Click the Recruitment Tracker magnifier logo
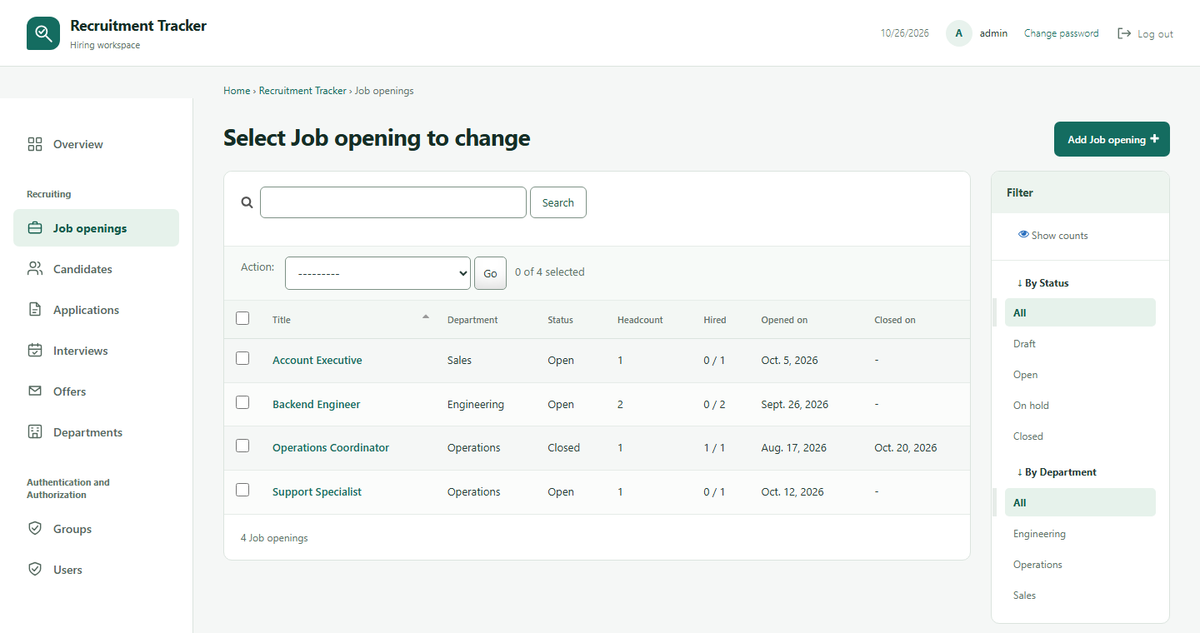This screenshot has height=633, width=1200. [43, 33]
